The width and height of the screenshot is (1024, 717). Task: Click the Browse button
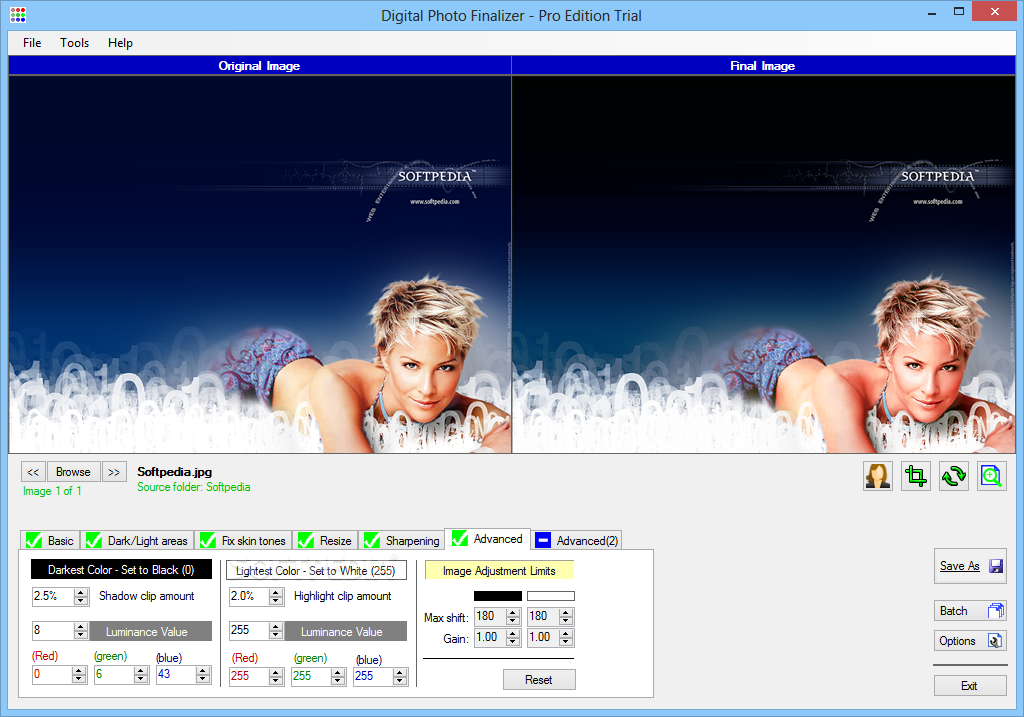coord(73,472)
